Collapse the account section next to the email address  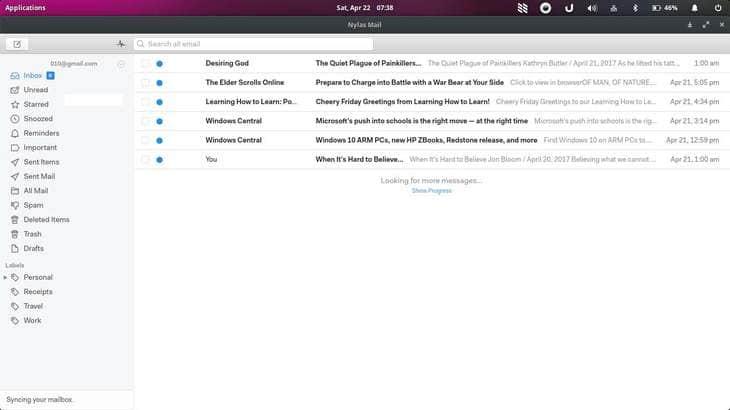click(x=121, y=63)
